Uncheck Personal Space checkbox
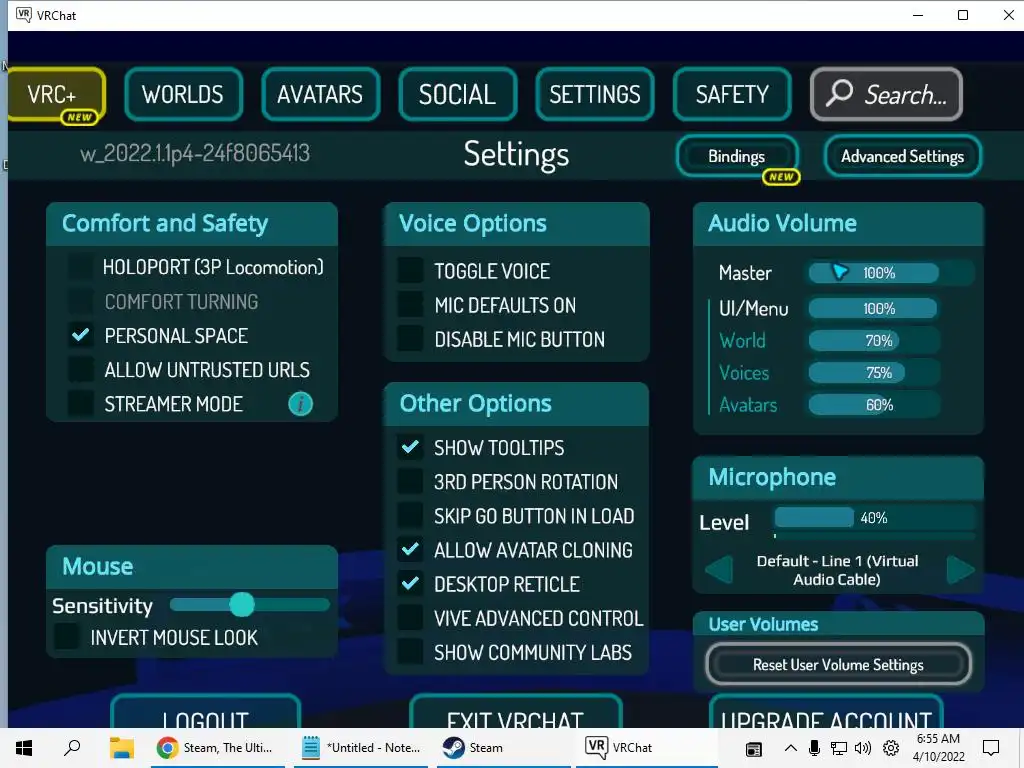 click(81, 336)
